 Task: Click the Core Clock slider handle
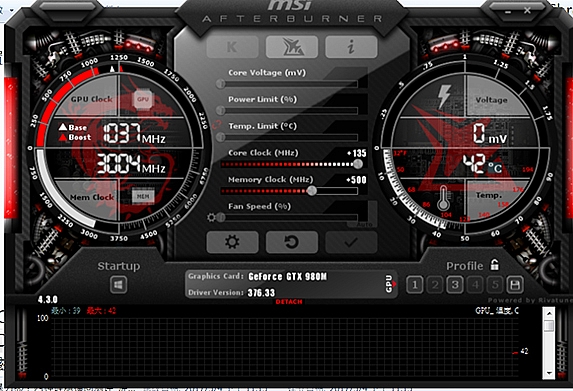(358, 164)
